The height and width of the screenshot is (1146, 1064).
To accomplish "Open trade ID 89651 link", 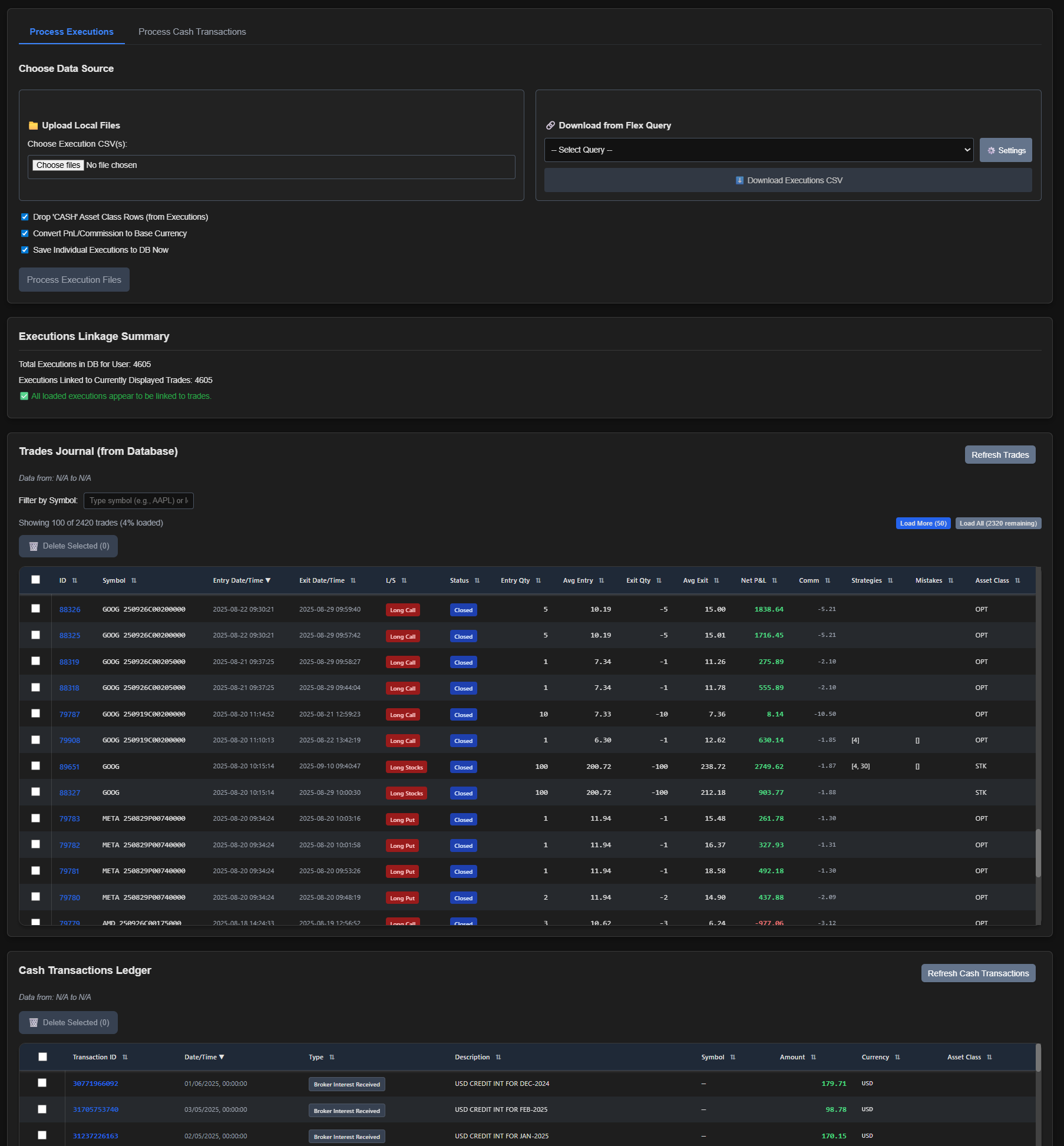I will pyautogui.click(x=69, y=767).
